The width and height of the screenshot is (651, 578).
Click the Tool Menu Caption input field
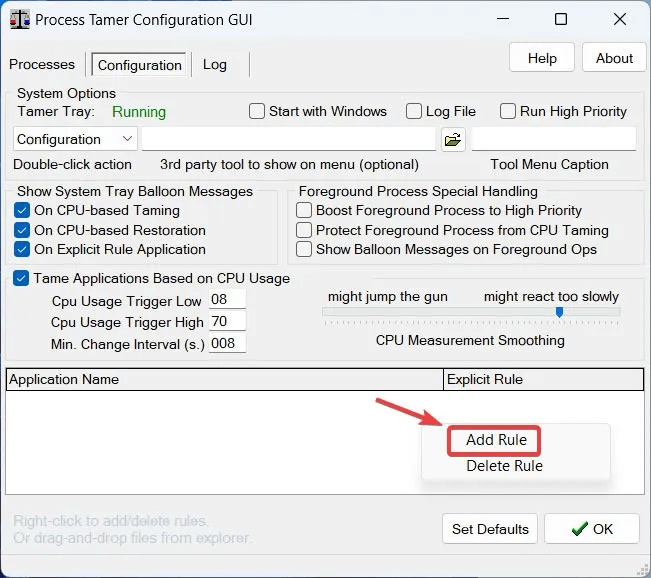(554, 139)
